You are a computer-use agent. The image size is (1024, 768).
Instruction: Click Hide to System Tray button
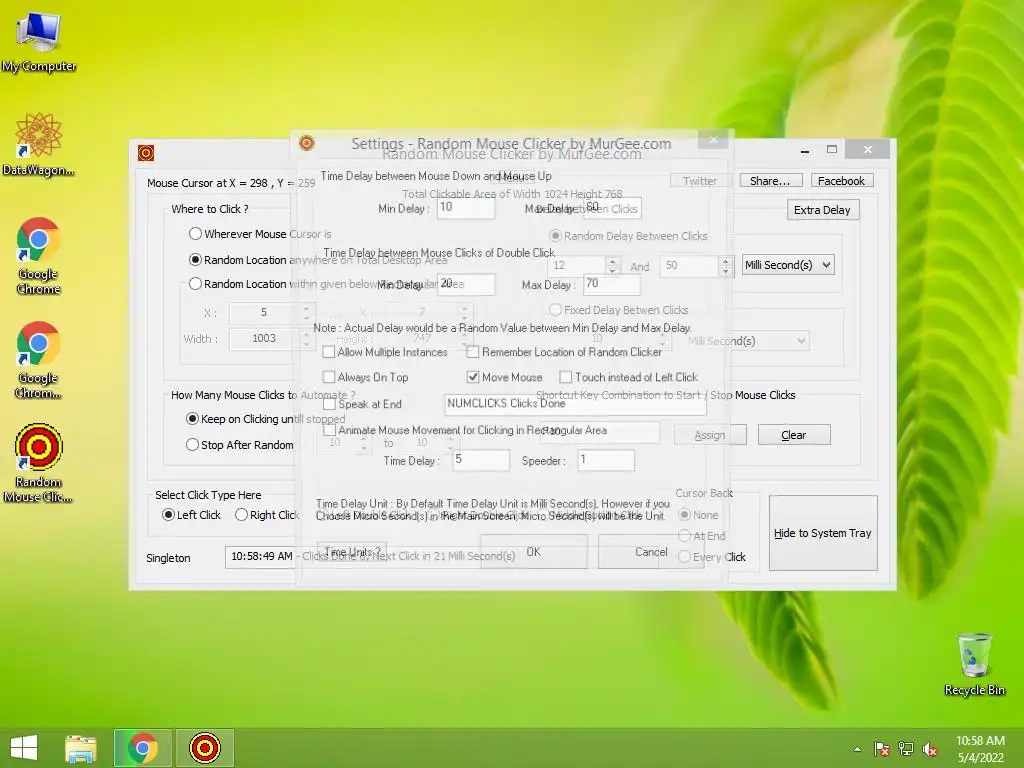click(x=823, y=533)
